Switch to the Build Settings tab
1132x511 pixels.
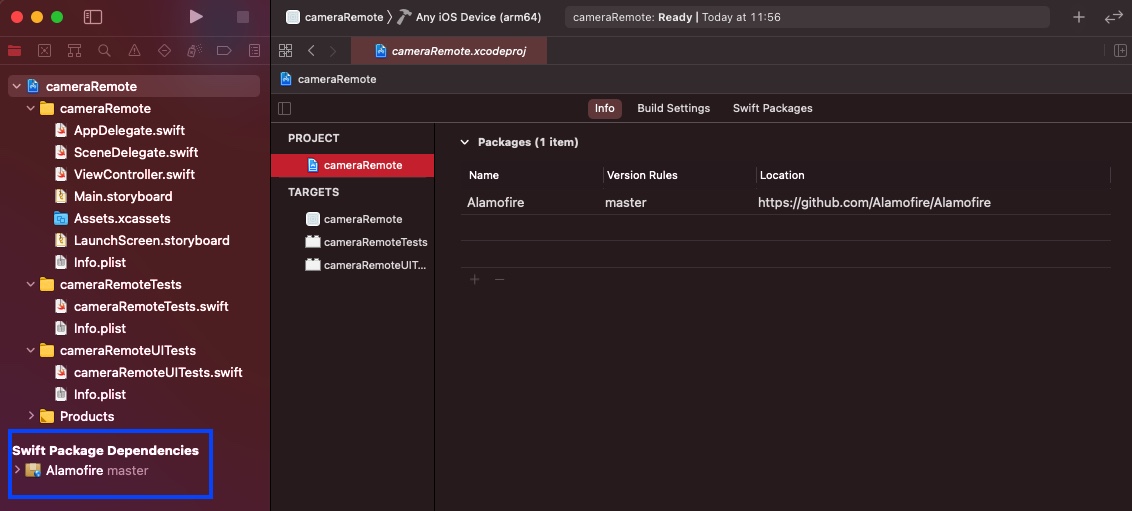tap(674, 108)
